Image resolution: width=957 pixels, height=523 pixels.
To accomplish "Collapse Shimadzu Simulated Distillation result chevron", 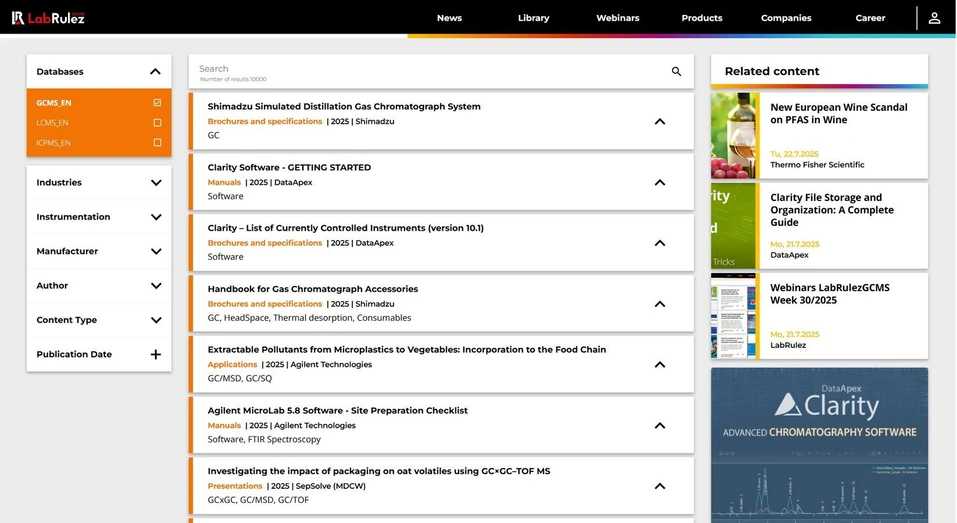I will point(660,121).
